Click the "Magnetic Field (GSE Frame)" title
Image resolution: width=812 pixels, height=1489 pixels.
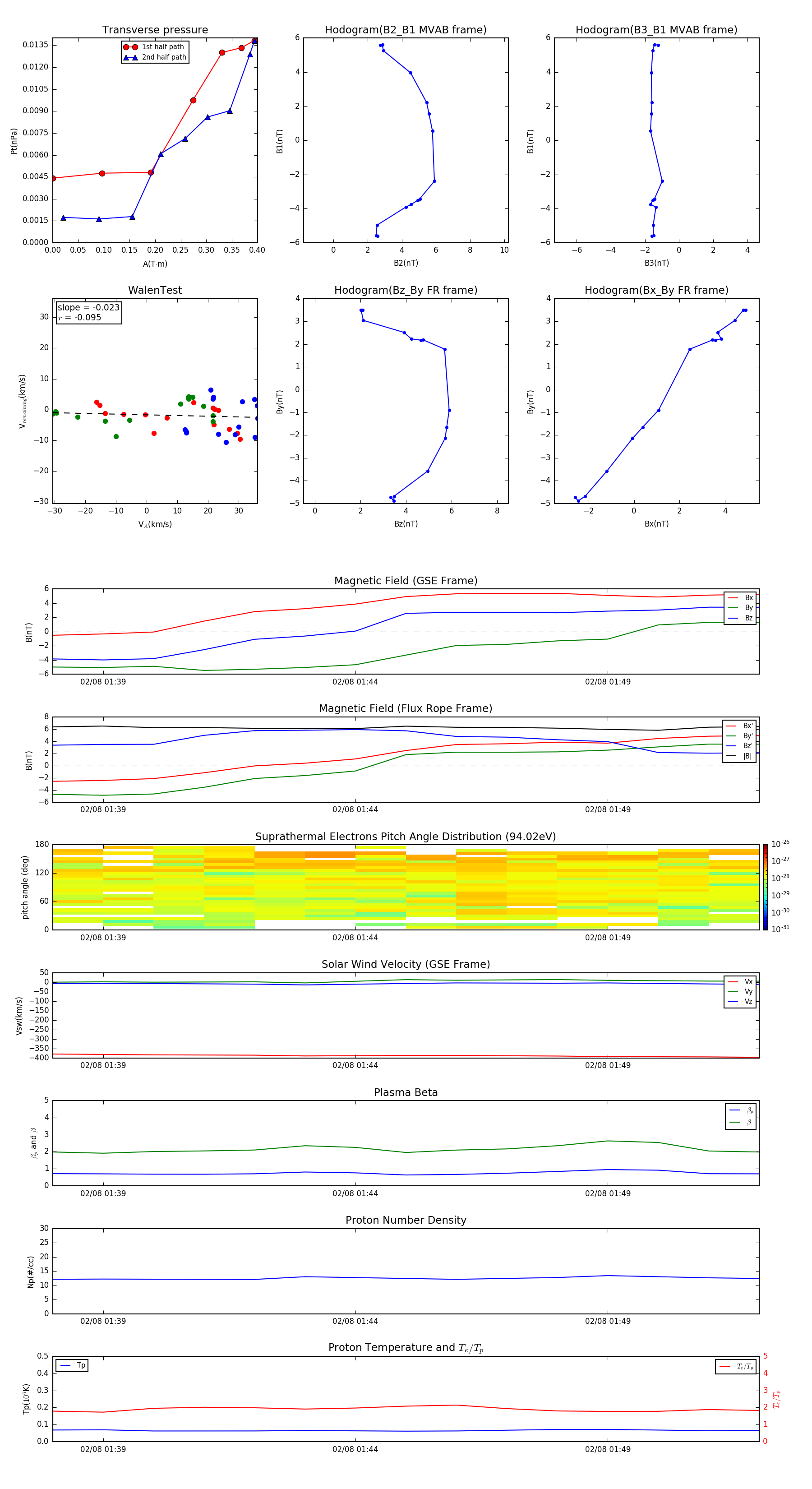coord(406,581)
